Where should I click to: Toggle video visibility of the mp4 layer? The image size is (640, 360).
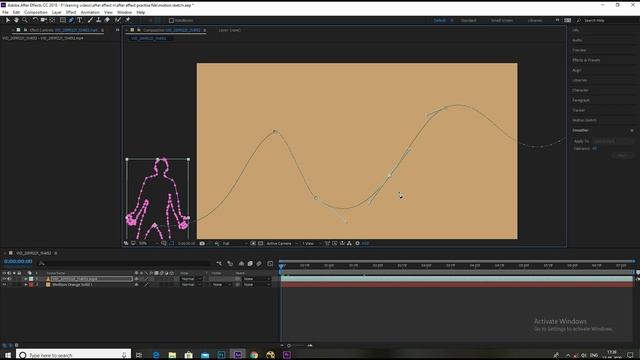[4, 279]
